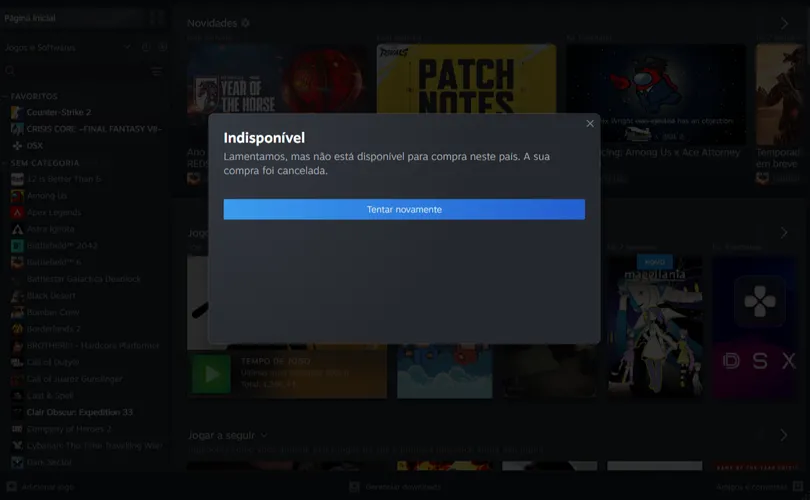Open the Among Us x Ace Attorney news card

656,94
